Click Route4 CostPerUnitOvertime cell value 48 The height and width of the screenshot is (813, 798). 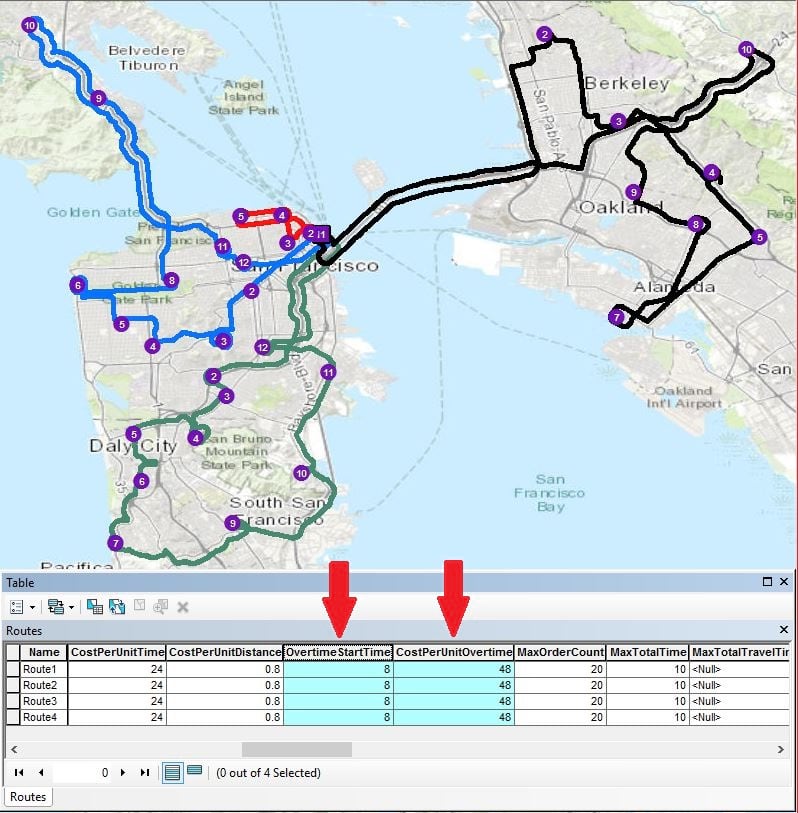click(454, 717)
